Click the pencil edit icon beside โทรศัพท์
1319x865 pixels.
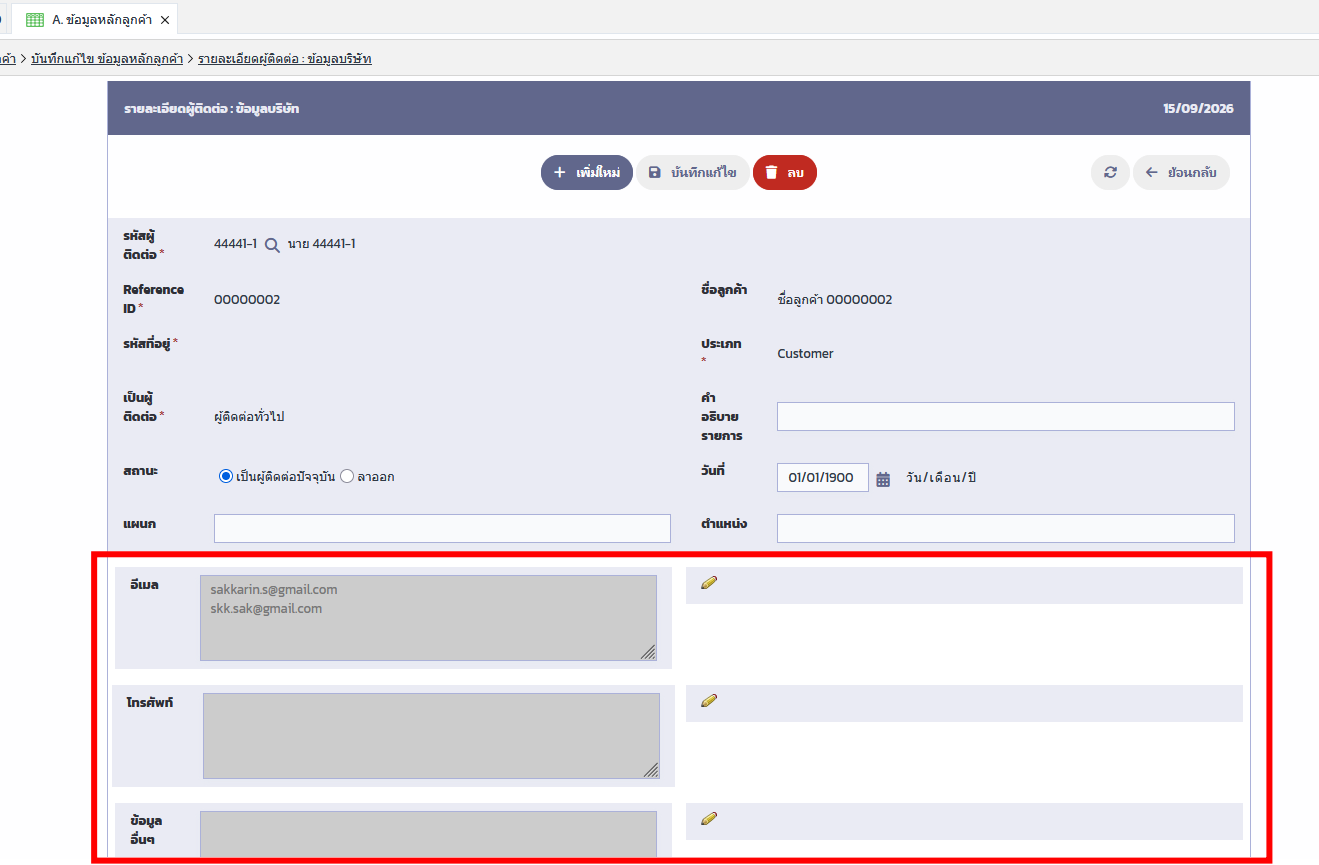[709, 701]
